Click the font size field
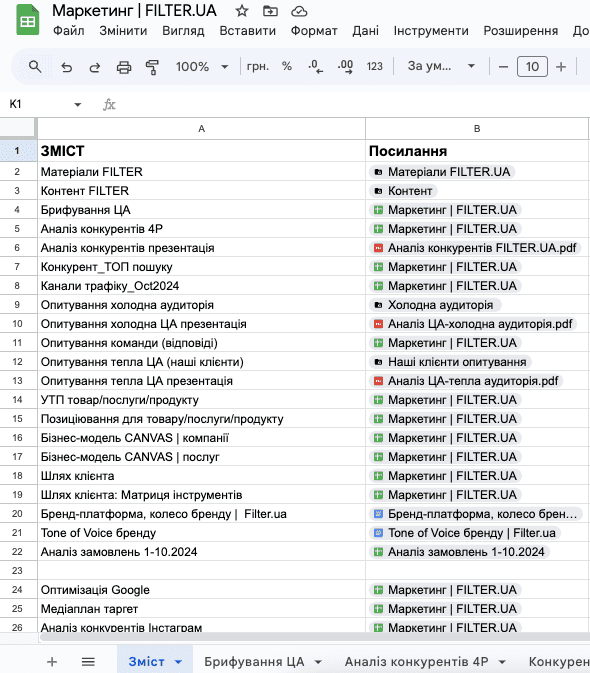Viewport: 590px width, 673px height. click(x=532, y=67)
